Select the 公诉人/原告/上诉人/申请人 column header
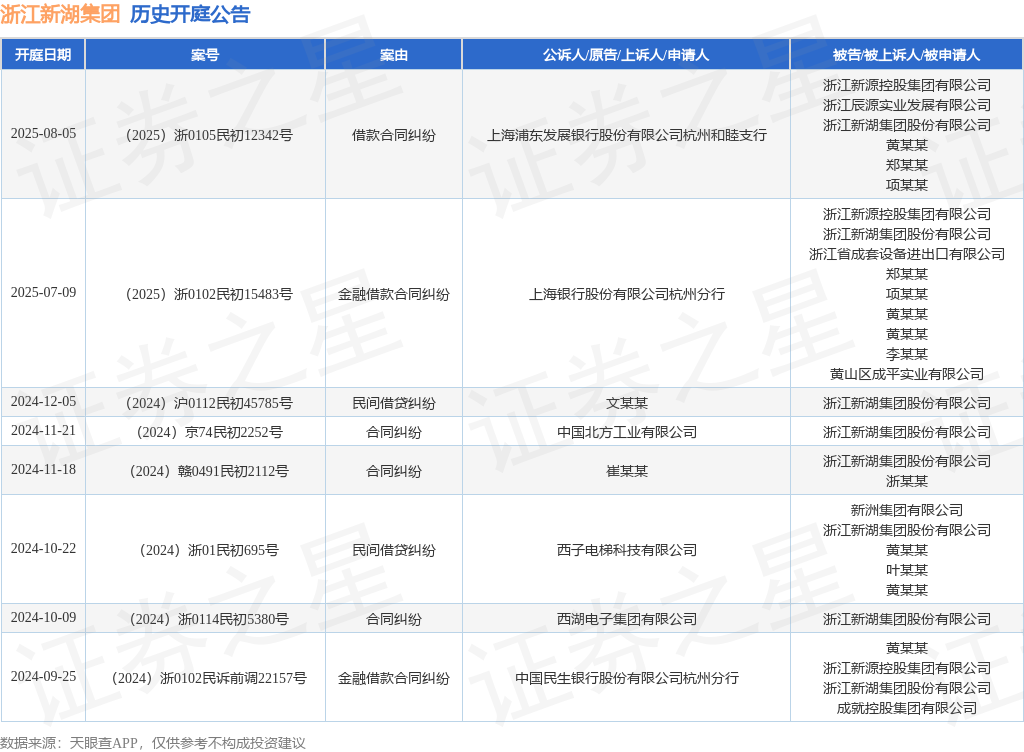 [x=626, y=55]
